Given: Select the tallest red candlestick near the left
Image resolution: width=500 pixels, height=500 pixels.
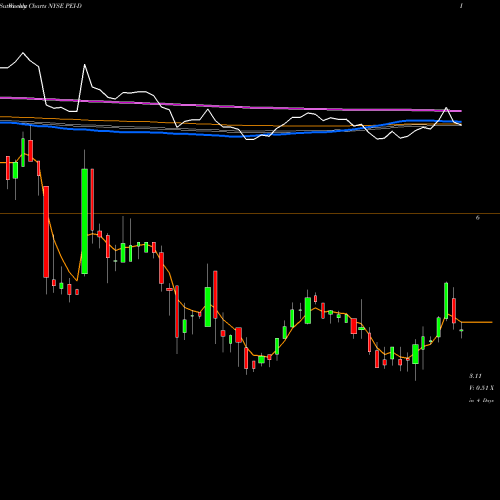Looking at the screenshot, I should pyautogui.click(x=46, y=232).
